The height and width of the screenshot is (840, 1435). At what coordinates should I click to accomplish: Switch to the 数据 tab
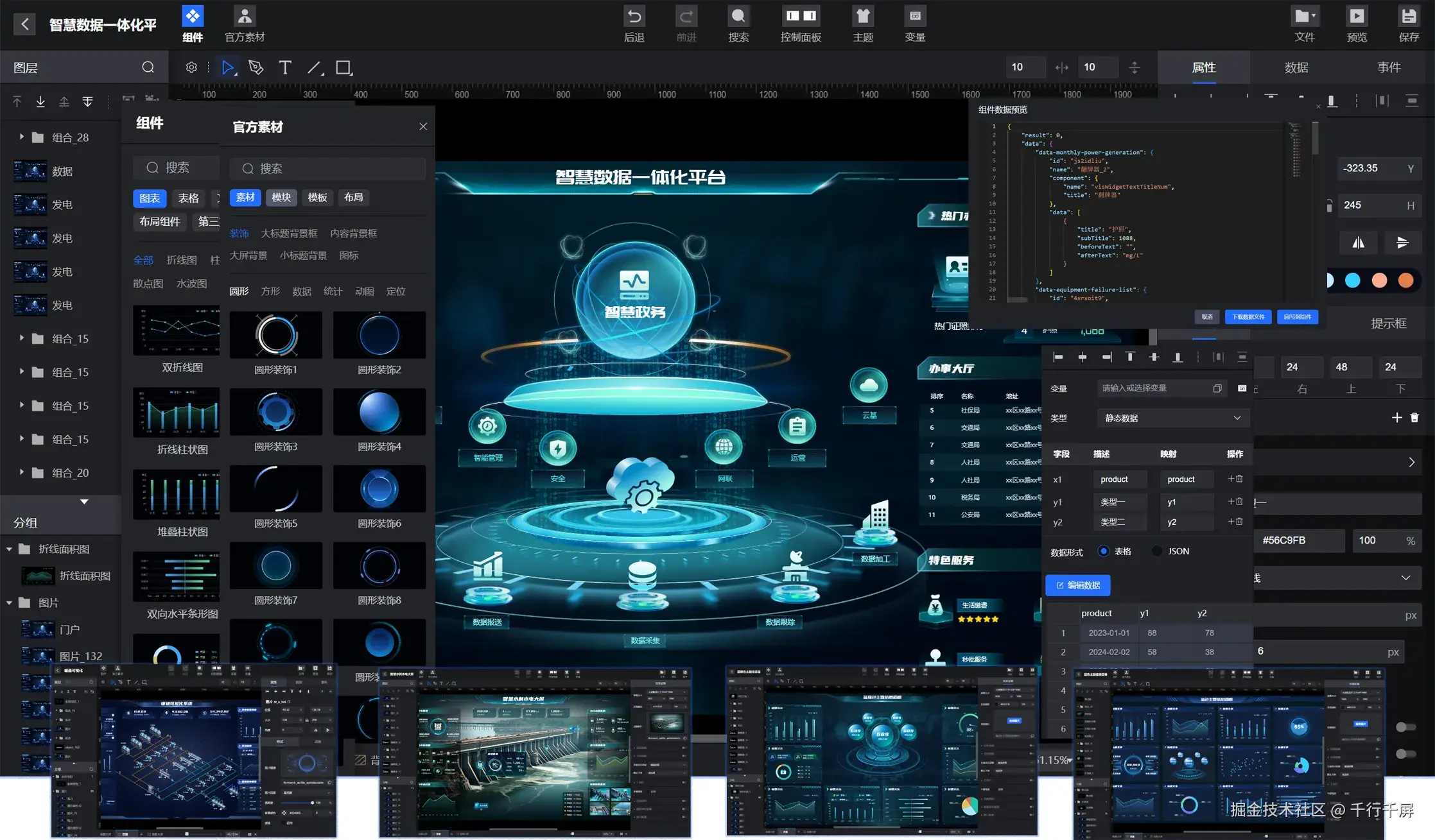tap(1296, 67)
